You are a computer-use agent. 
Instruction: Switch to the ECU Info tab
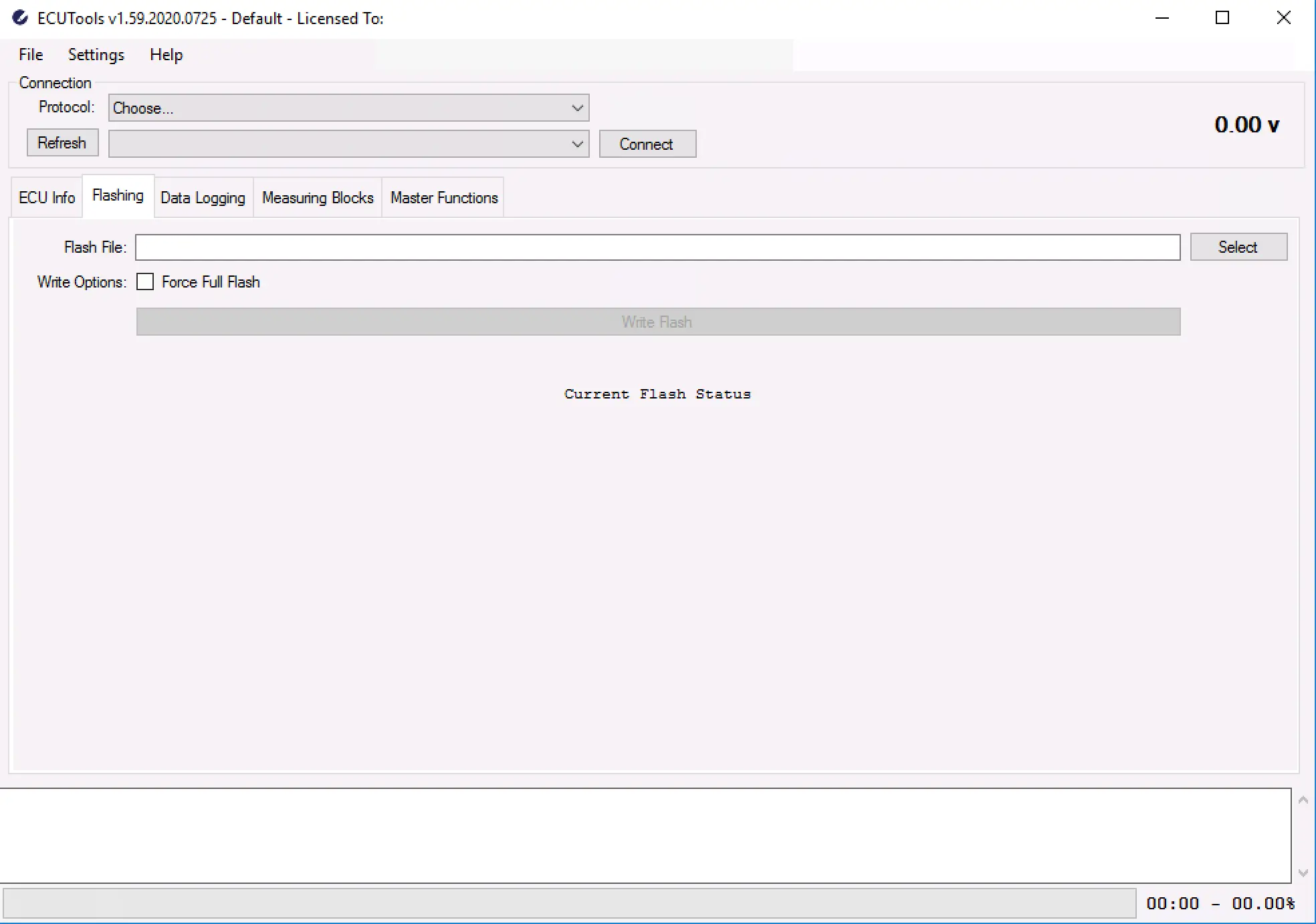tap(47, 198)
